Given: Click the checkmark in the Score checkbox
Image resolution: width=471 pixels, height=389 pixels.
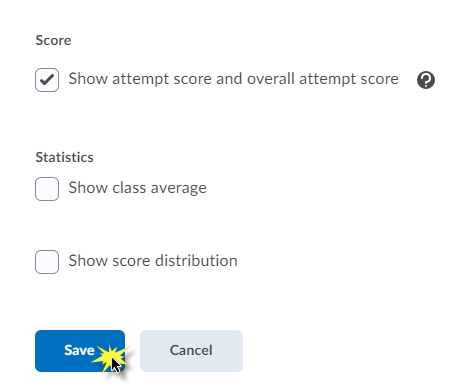Looking at the screenshot, I should click(47, 80).
